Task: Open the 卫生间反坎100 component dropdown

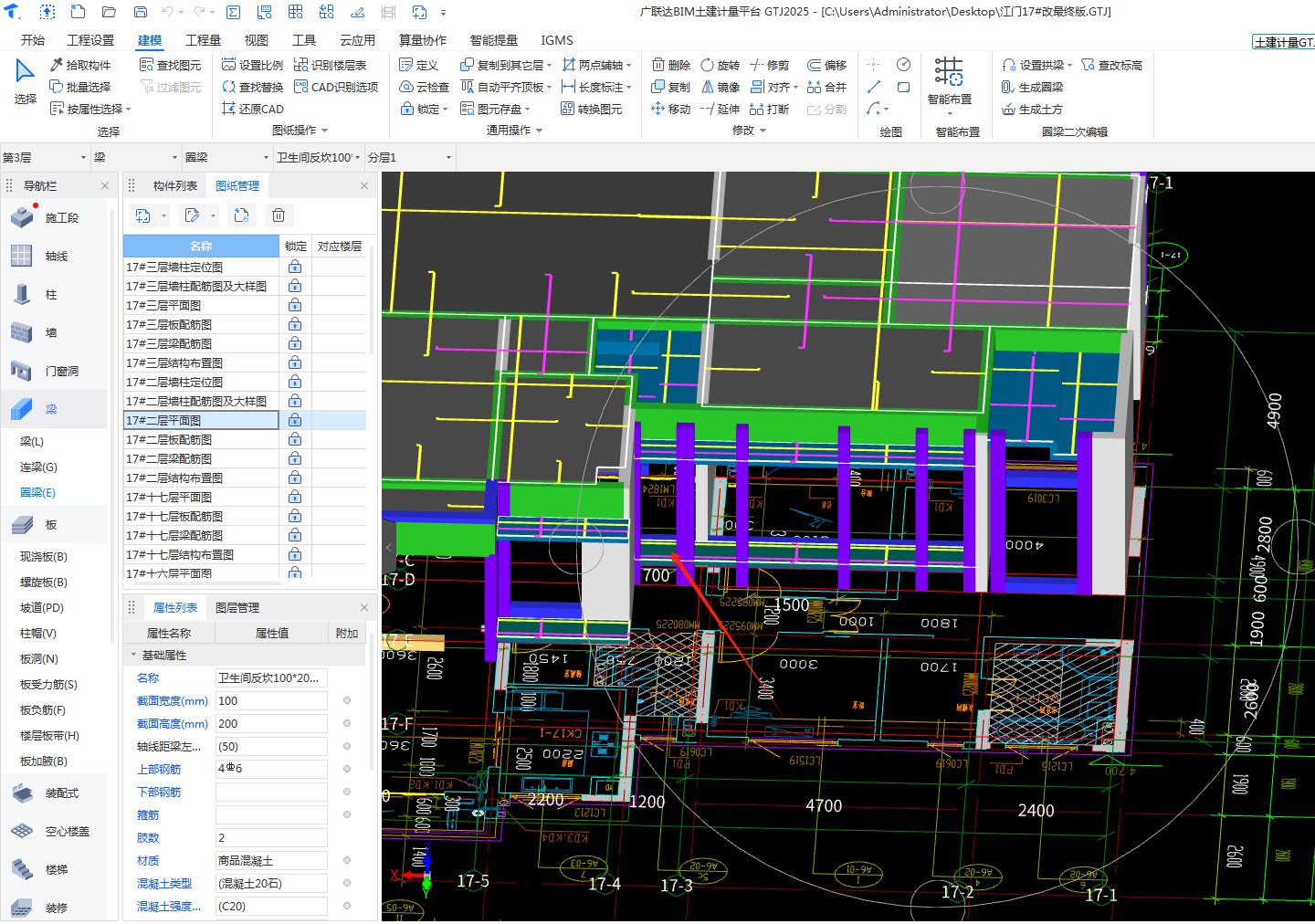Action: click(x=318, y=157)
